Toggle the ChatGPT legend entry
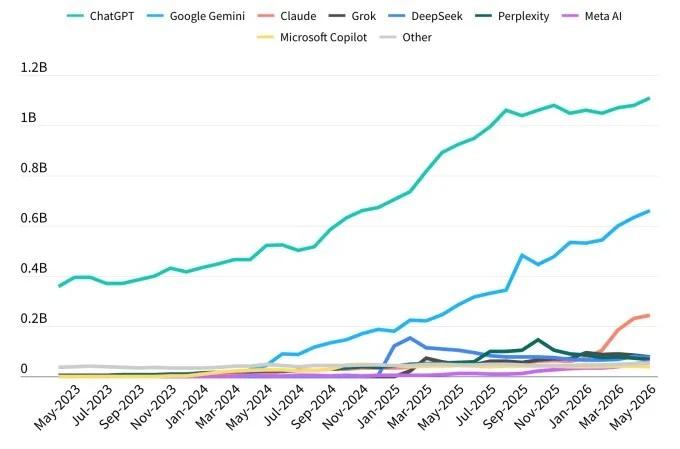The image size is (680, 449). [x=101, y=16]
